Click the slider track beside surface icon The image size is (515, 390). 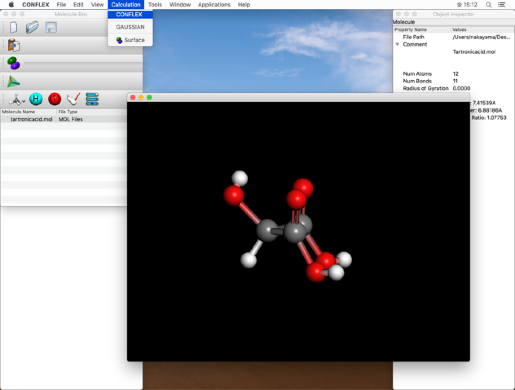coord(82,63)
